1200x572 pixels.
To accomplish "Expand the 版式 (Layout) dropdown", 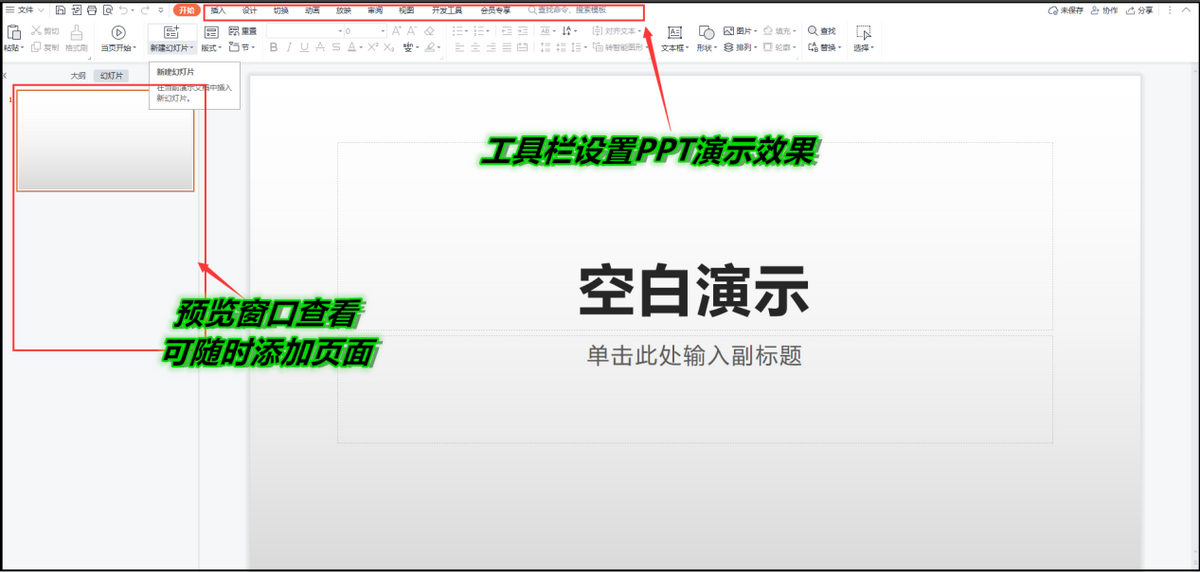I will click(x=213, y=47).
